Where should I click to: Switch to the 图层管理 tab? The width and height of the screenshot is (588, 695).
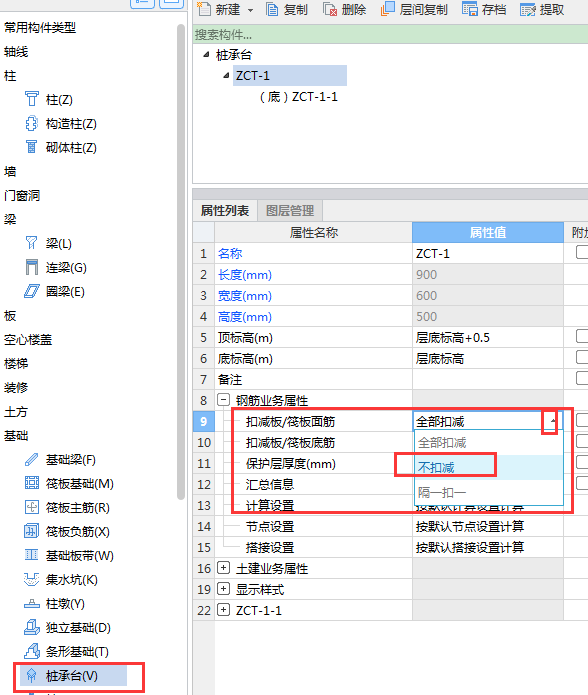pyautogui.click(x=290, y=211)
